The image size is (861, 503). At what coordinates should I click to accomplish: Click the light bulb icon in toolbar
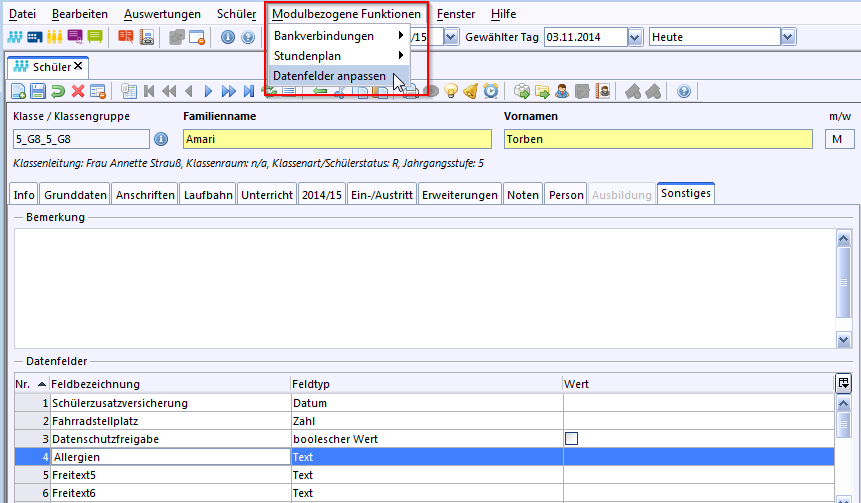[451, 91]
